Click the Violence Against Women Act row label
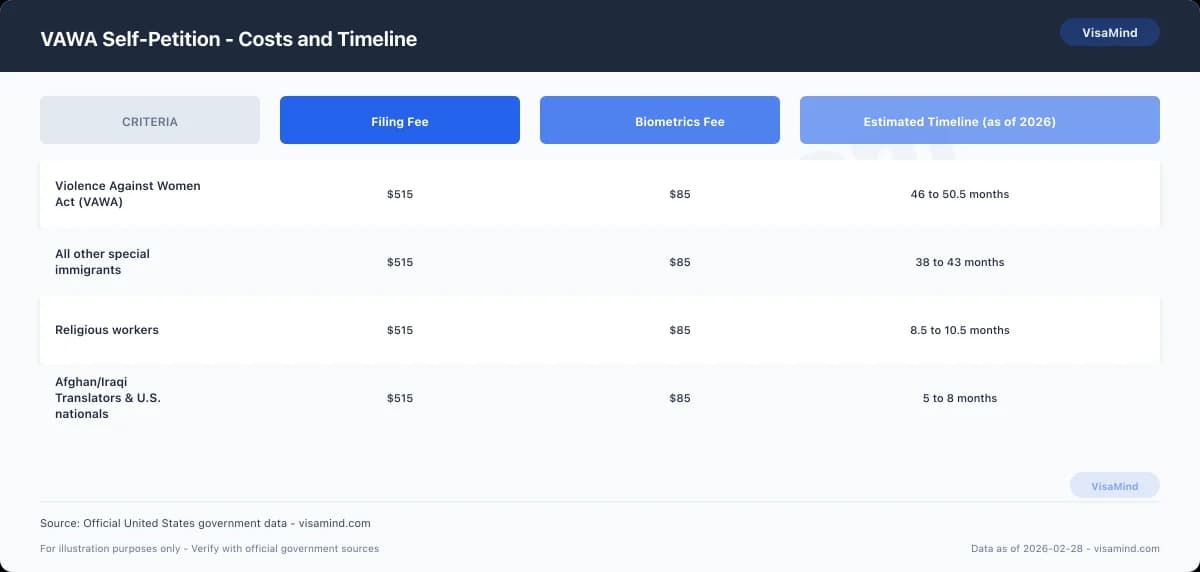This screenshot has width=1200, height=572. click(127, 194)
